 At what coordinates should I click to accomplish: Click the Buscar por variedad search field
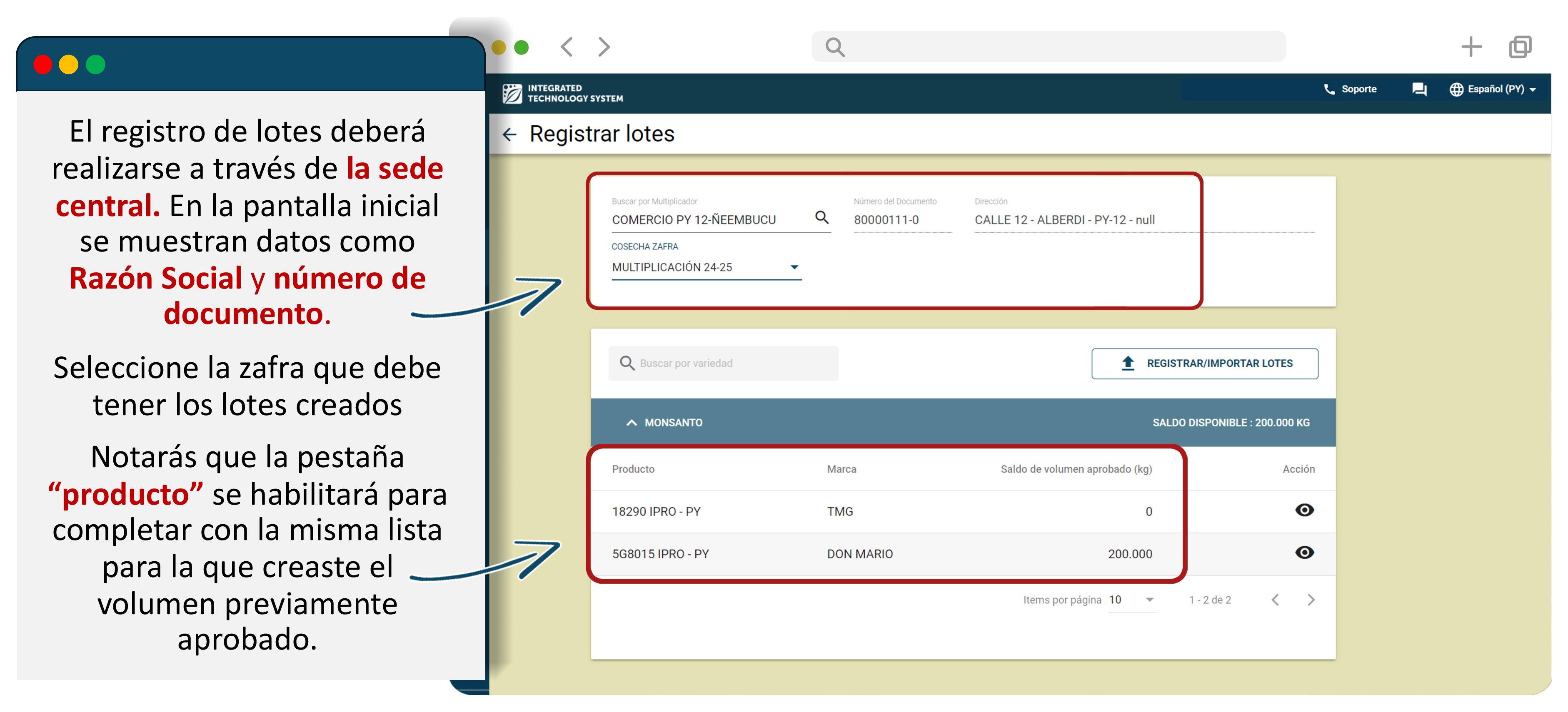tap(724, 363)
